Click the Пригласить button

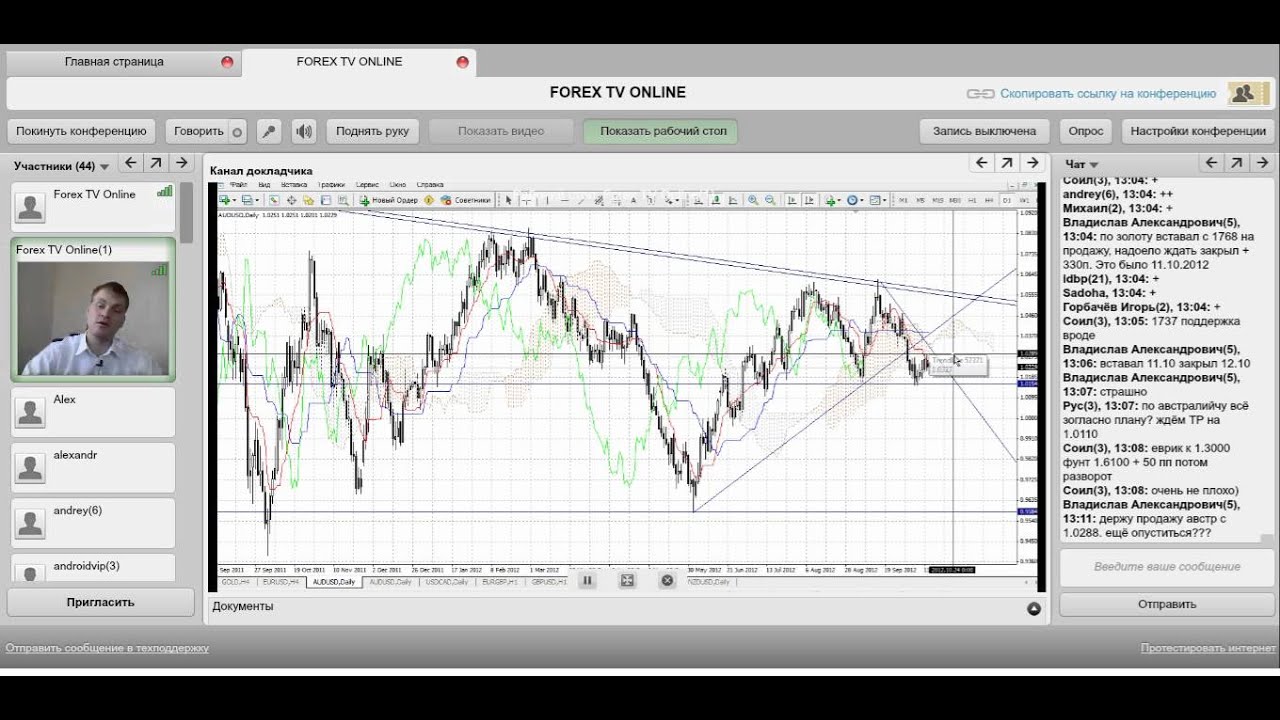click(100, 602)
